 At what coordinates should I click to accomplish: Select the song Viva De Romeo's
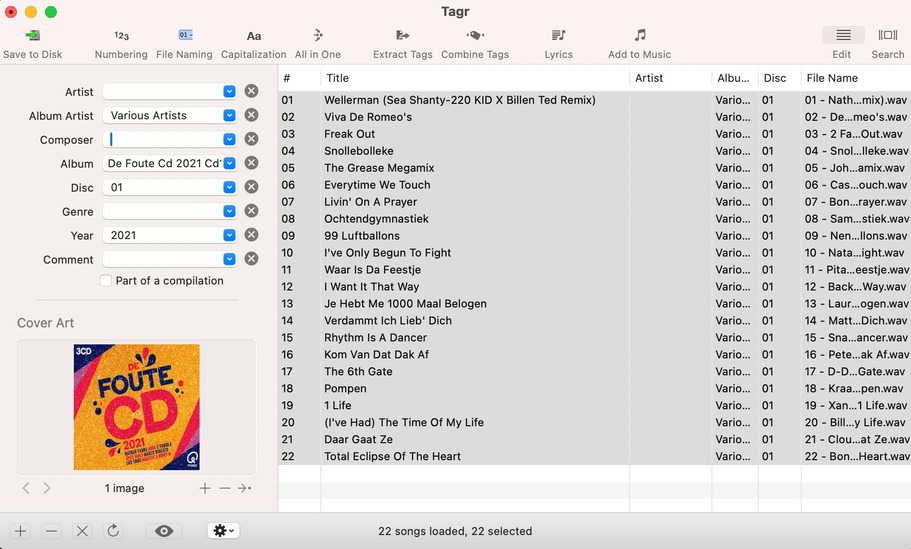tap(368, 117)
